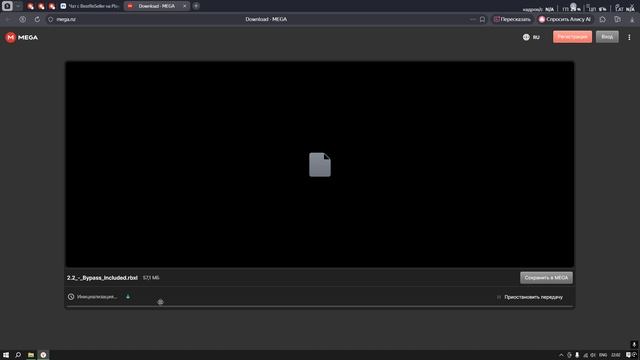Open the browser sidebar panel icon
This screenshot has width=640, height=360.
[7, 6]
